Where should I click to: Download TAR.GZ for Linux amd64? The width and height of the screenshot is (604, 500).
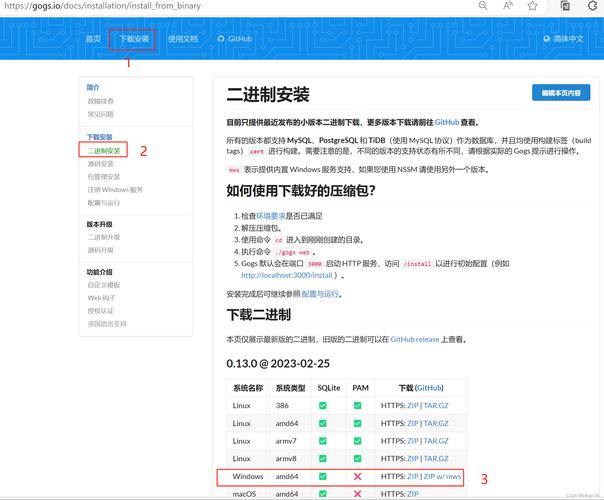tap(436, 423)
